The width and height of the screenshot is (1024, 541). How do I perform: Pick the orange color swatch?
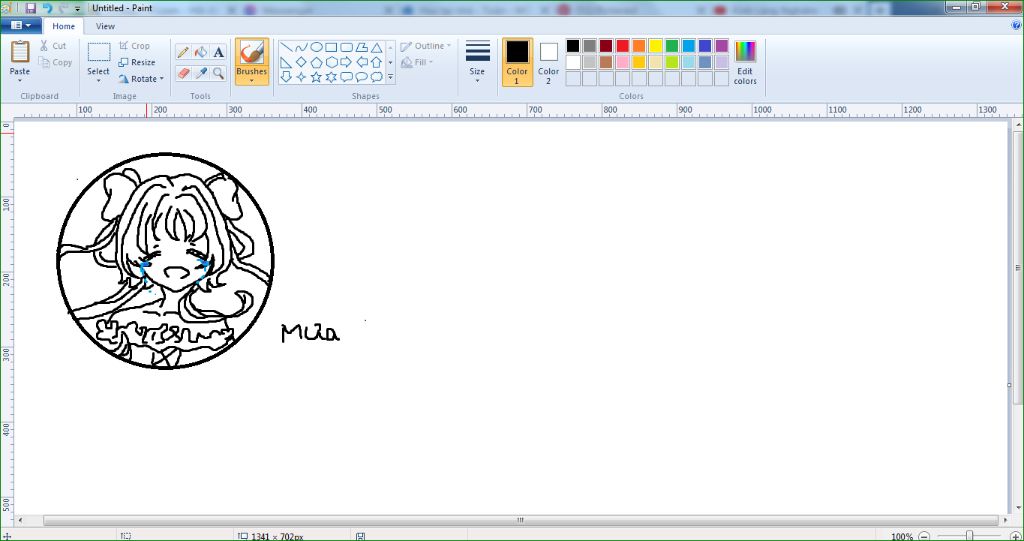(639, 46)
